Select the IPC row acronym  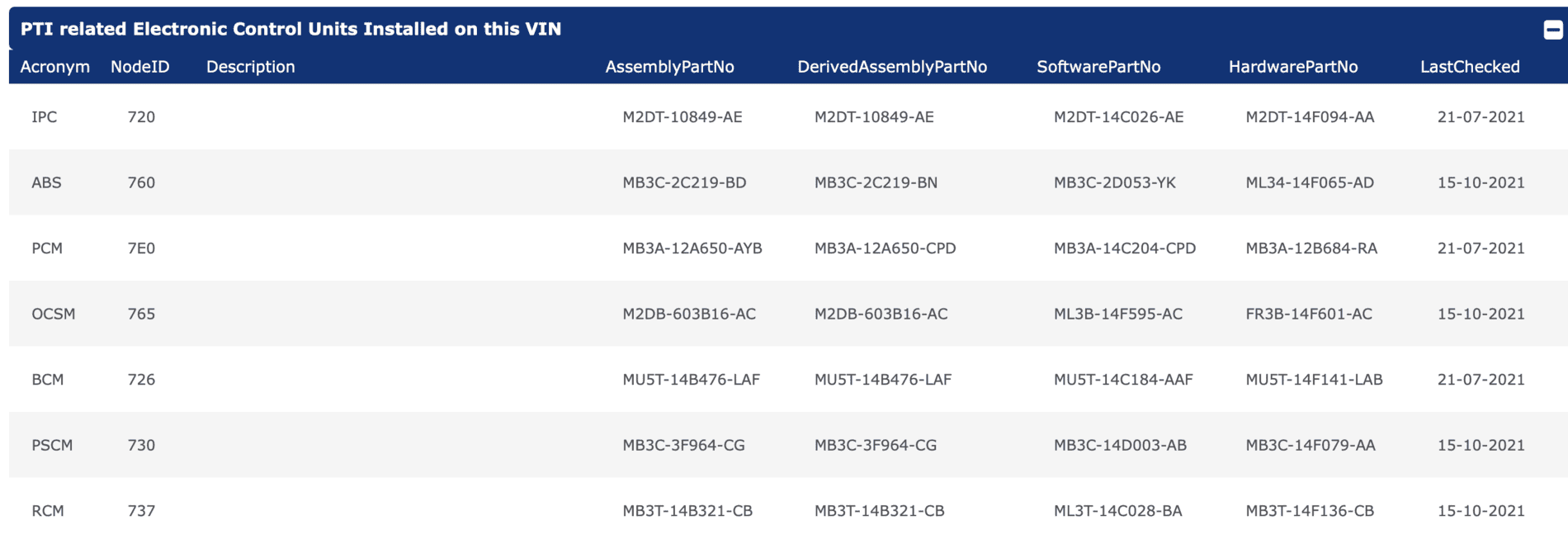pyautogui.click(x=45, y=117)
